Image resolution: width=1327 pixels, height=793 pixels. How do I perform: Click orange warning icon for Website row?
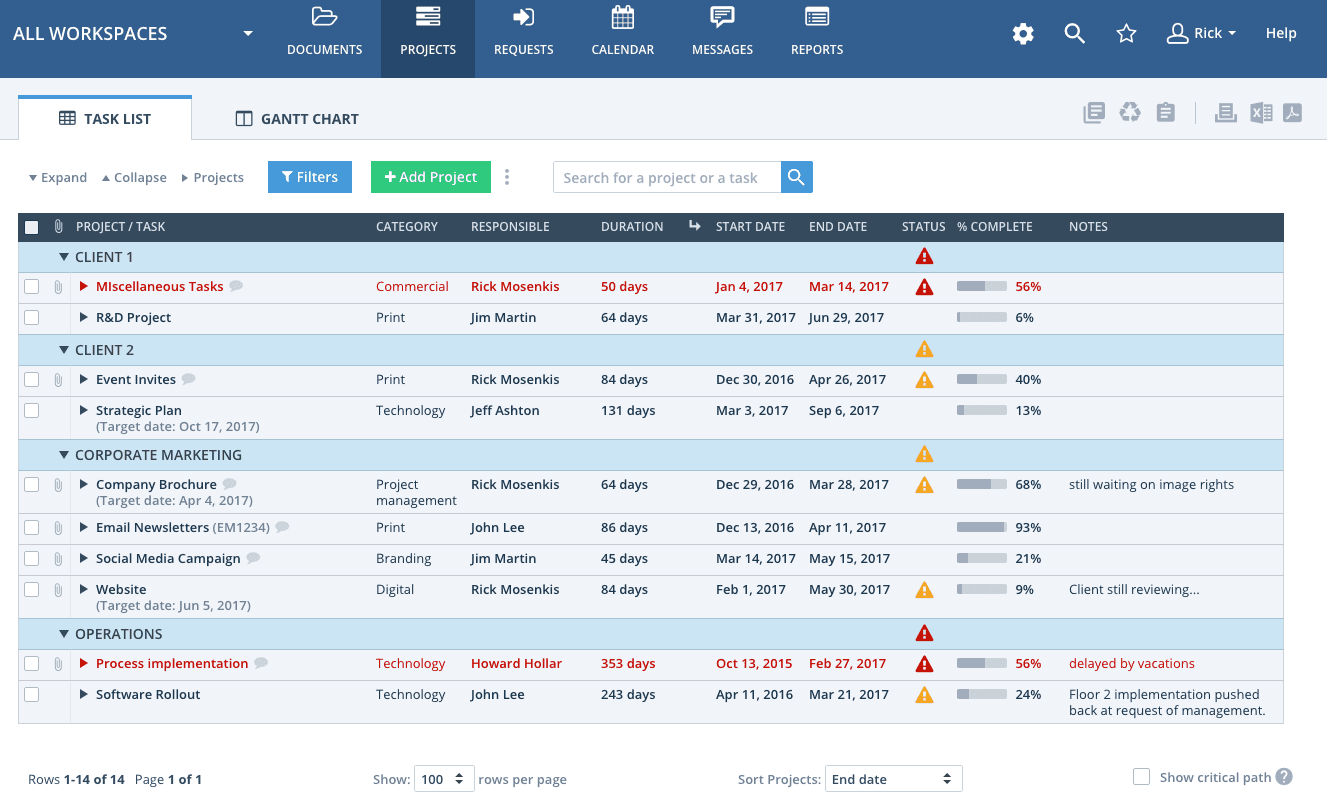point(924,590)
